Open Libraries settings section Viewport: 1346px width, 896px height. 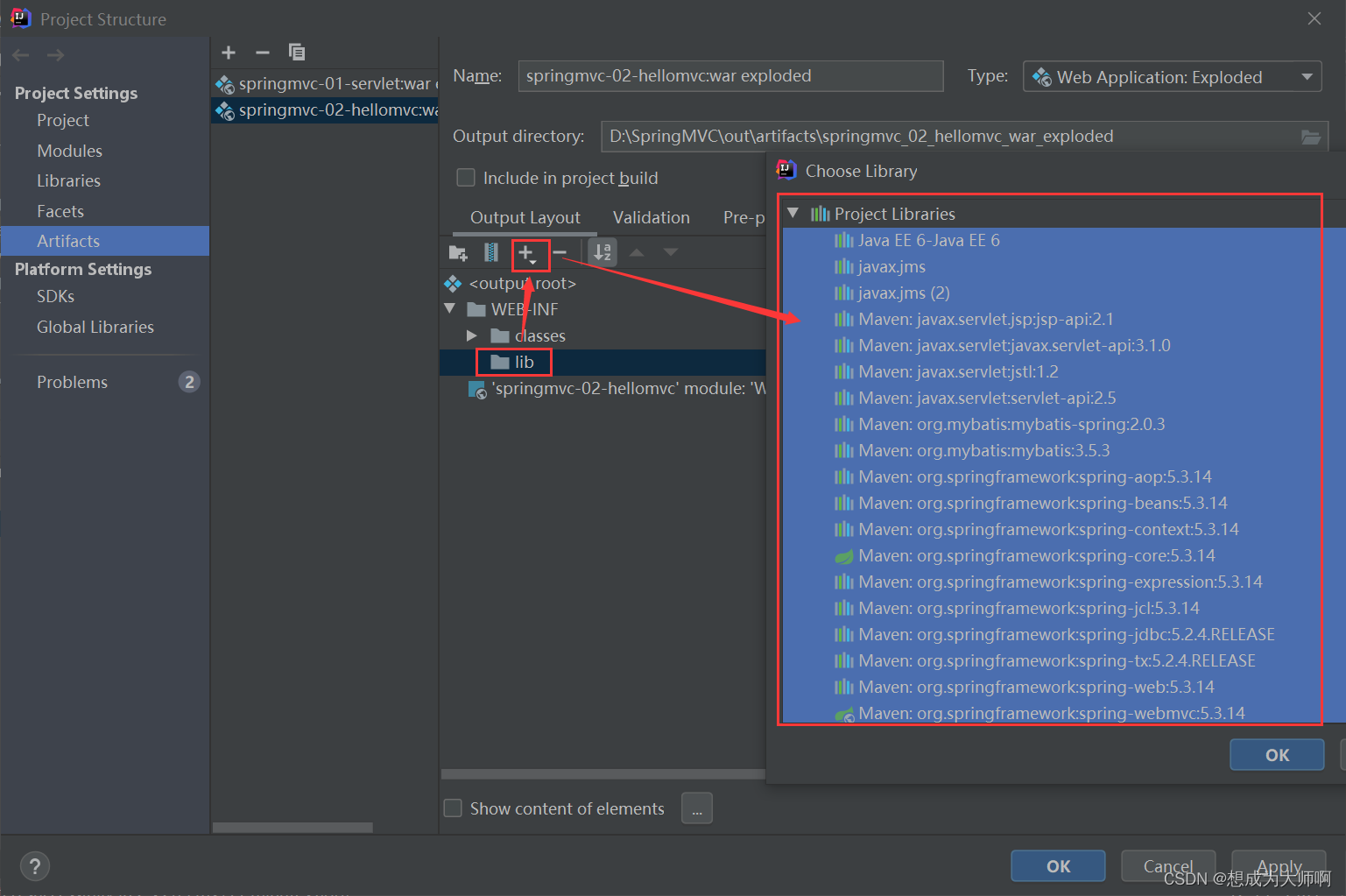(x=69, y=180)
